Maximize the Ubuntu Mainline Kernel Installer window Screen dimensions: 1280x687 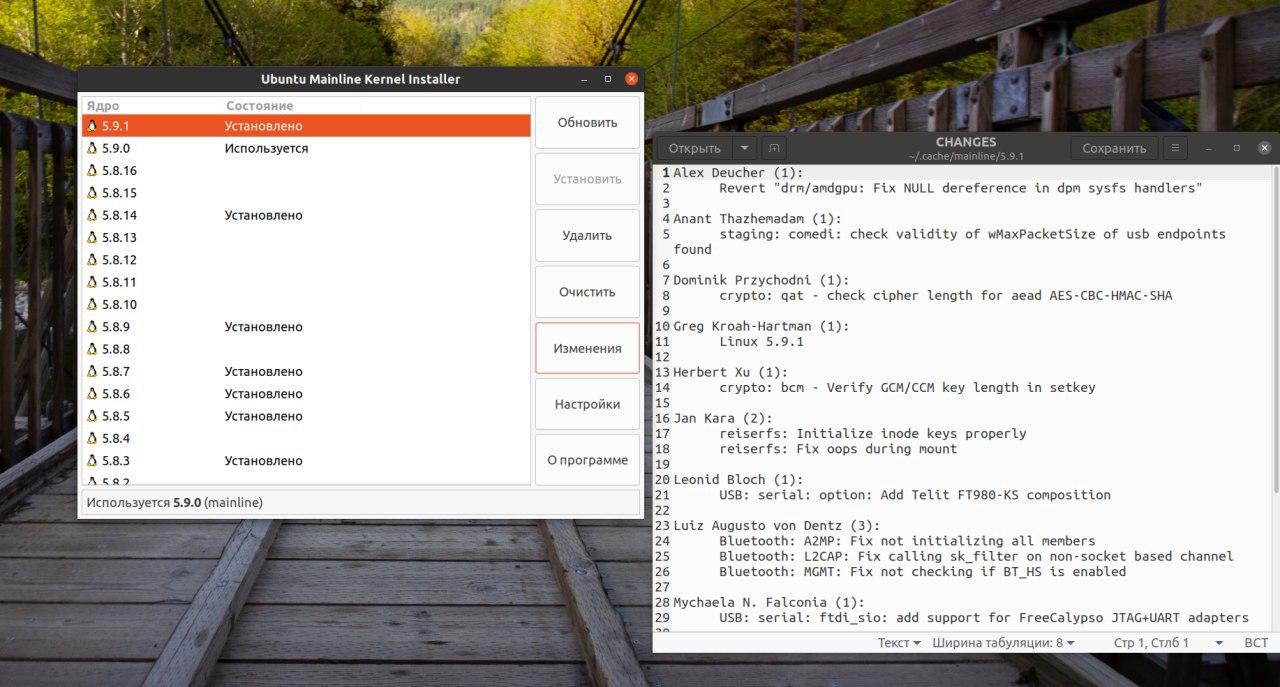607,79
